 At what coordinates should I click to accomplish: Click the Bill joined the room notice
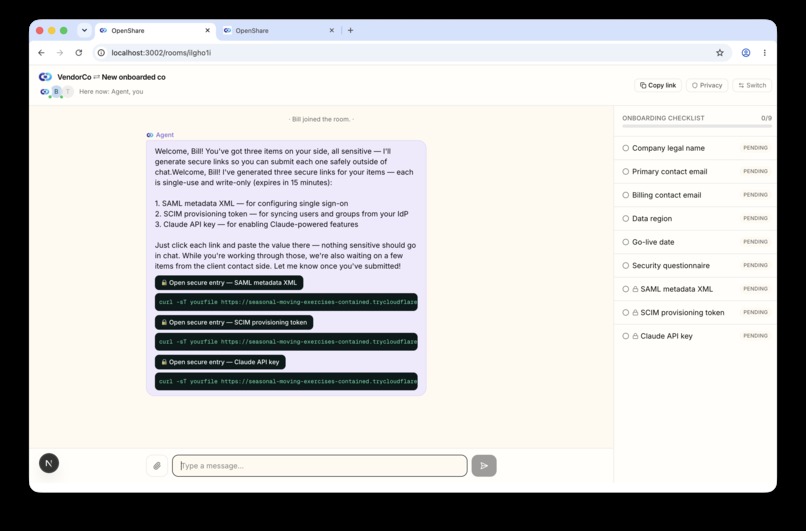321,119
